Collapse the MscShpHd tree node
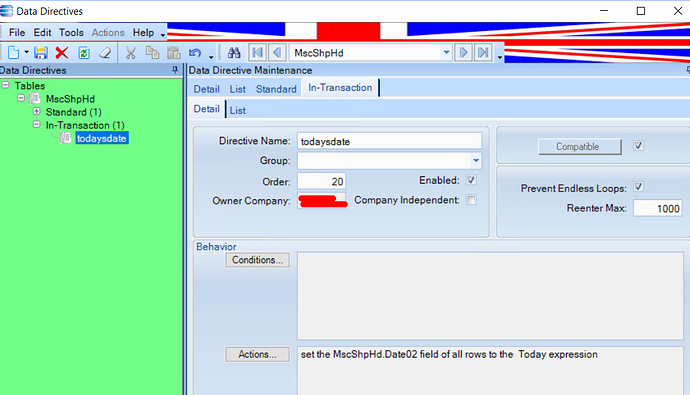690x395 pixels. (x=21, y=98)
